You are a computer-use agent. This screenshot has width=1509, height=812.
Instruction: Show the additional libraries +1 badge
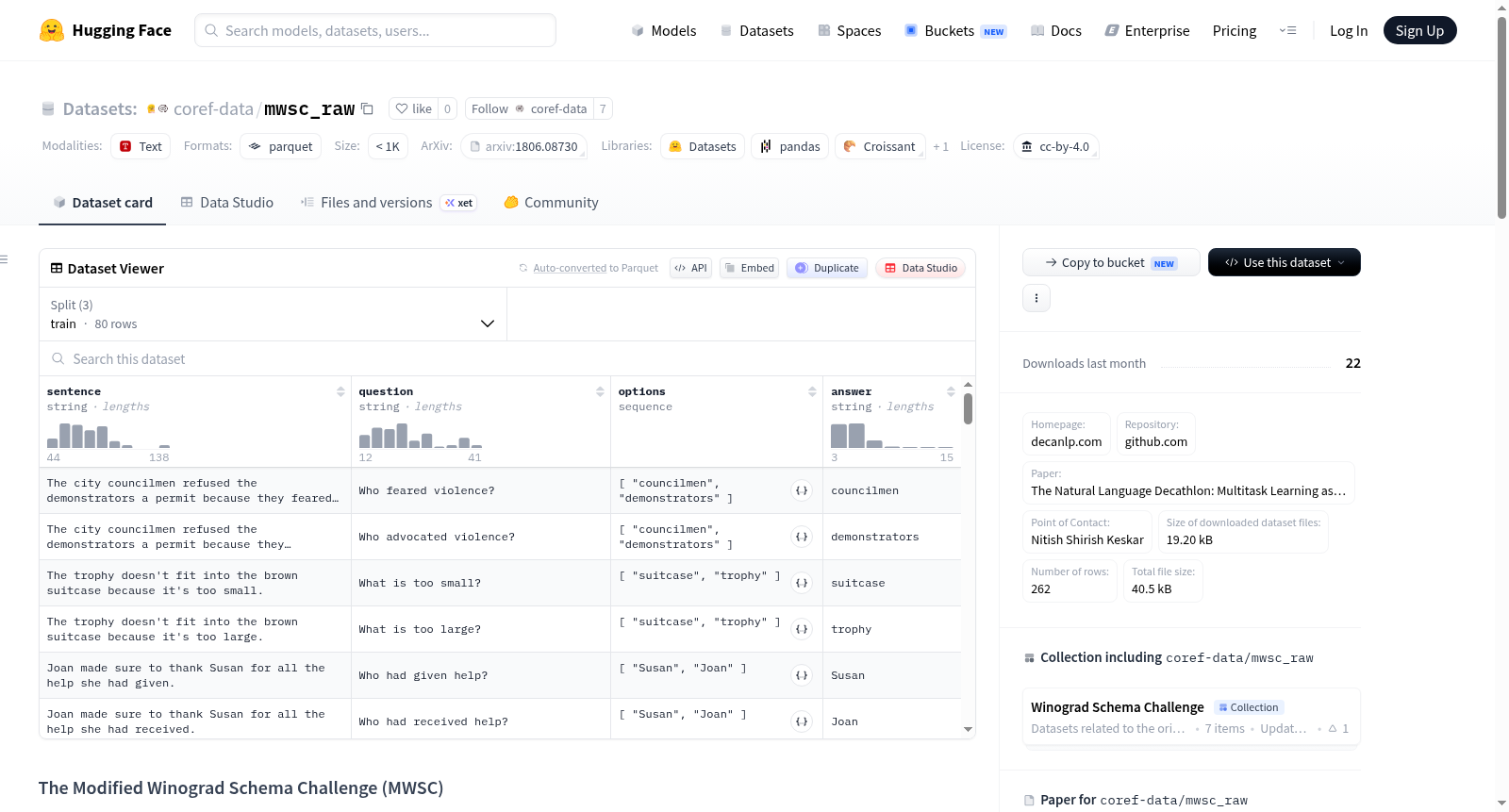coord(940,146)
